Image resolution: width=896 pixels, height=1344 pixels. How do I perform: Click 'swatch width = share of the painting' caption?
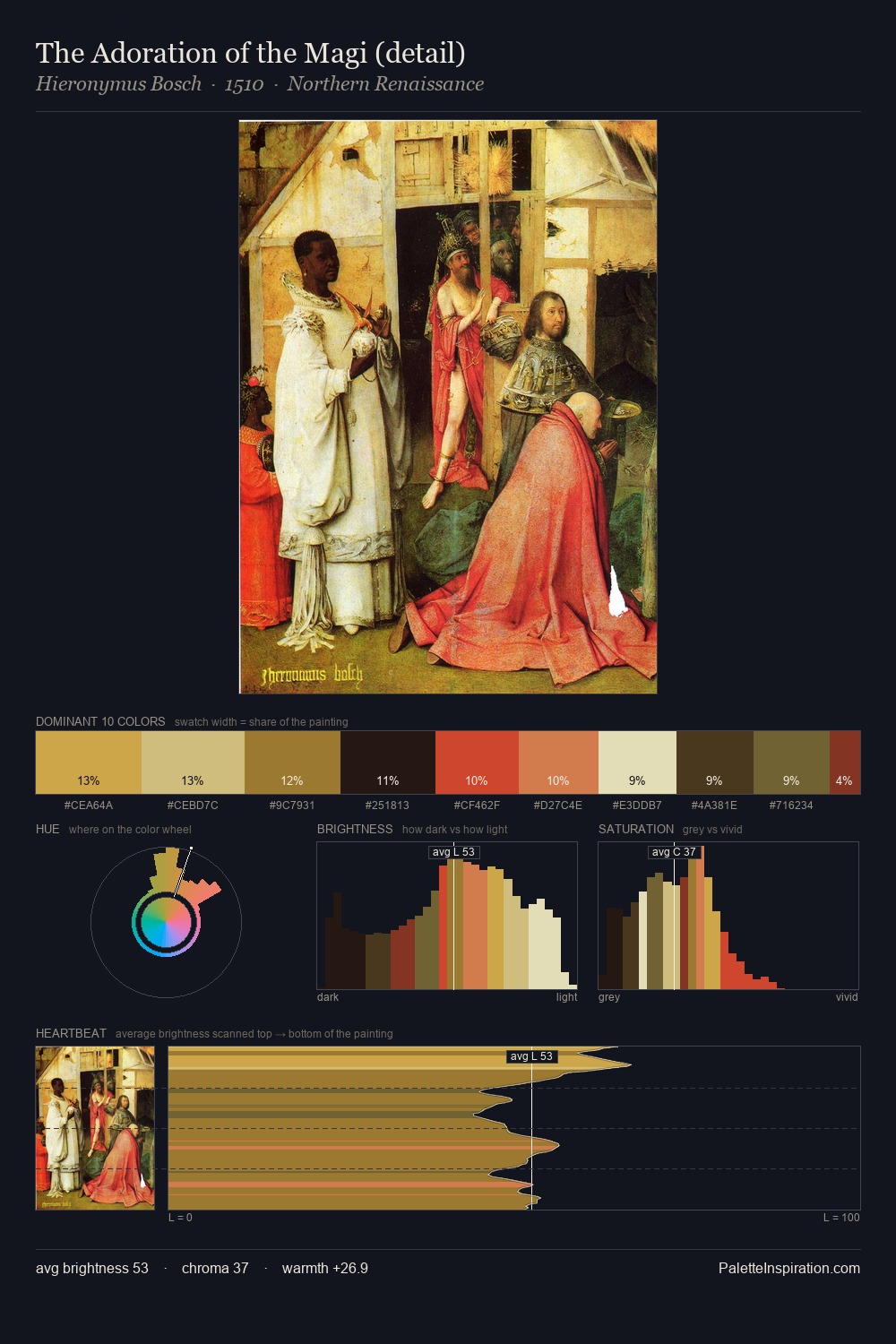tap(262, 722)
